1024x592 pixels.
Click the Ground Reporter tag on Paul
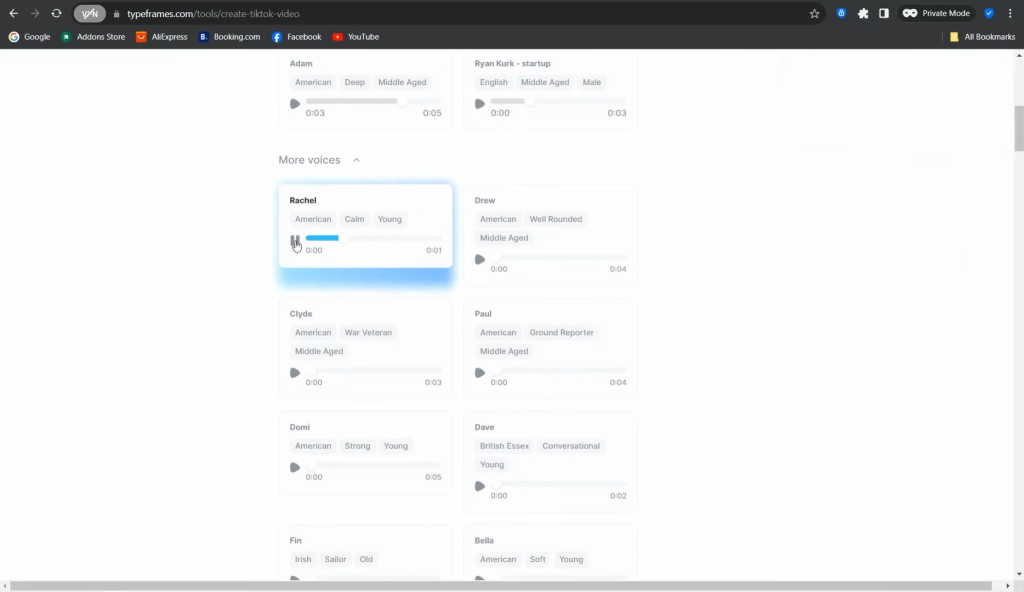(562, 333)
